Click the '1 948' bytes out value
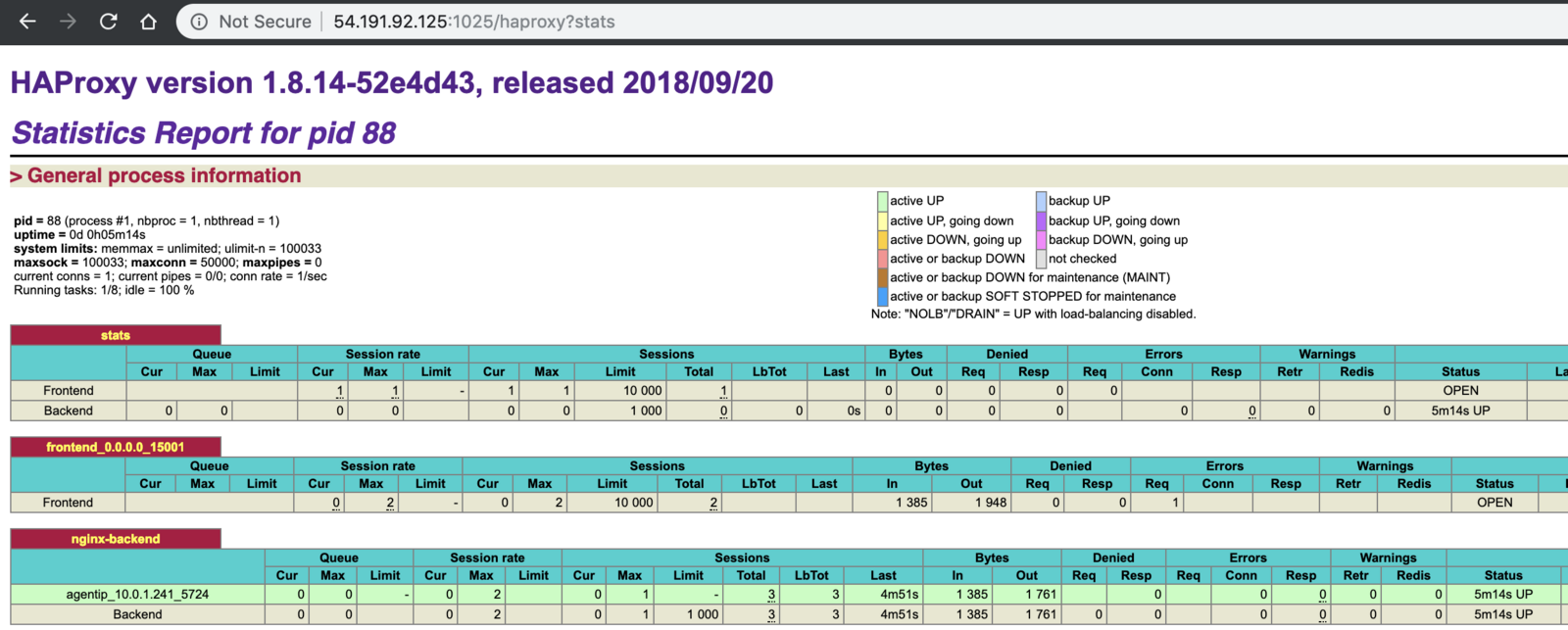Screen dimensions: 1568x630 coord(991,503)
